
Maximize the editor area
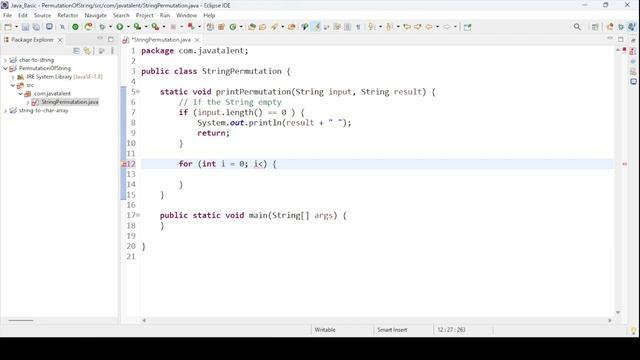tap(620, 39)
